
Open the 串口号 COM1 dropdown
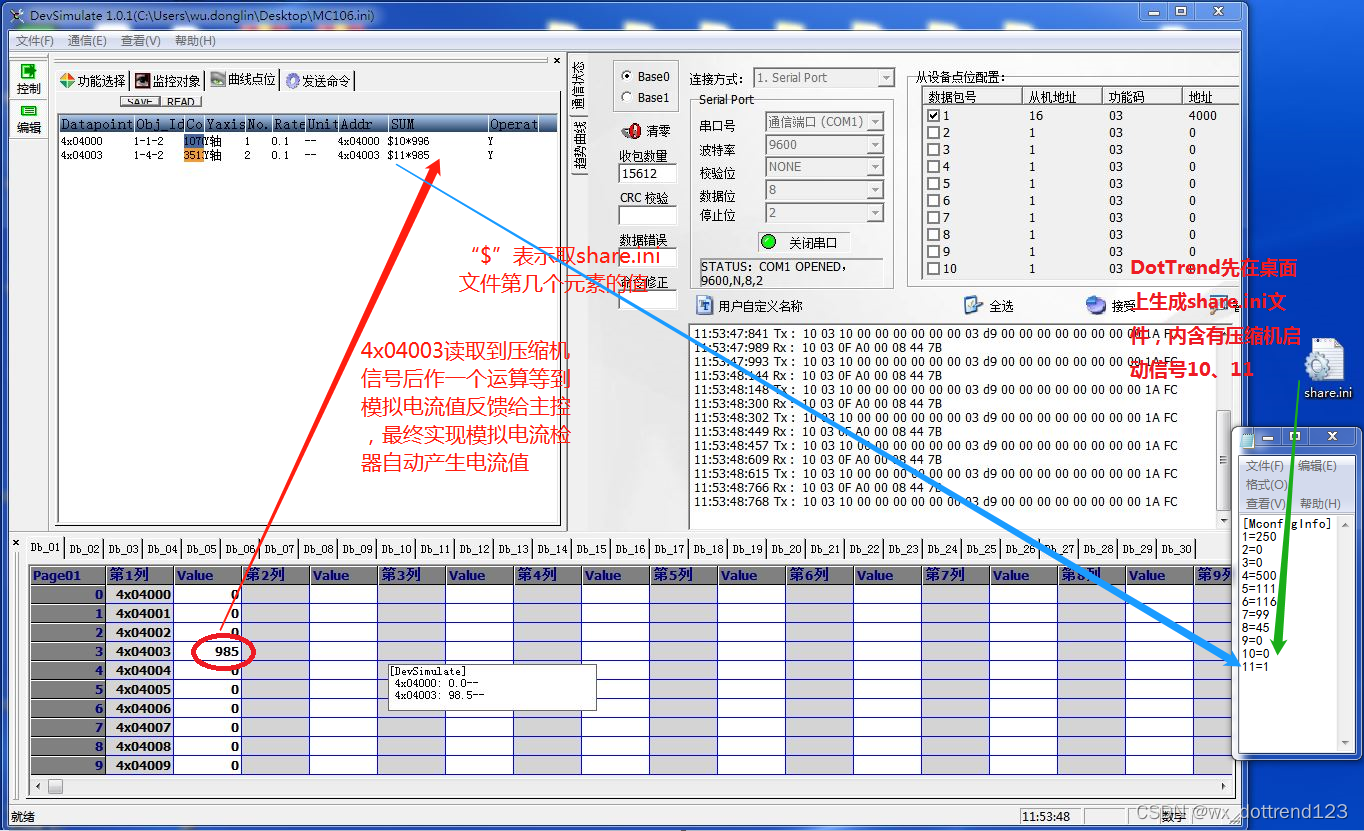click(875, 122)
